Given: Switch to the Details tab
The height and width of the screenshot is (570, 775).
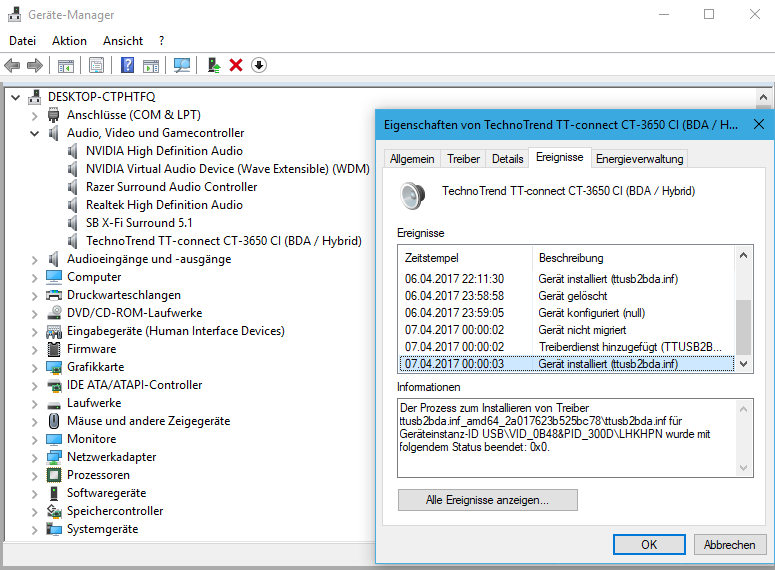Looking at the screenshot, I should [508, 159].
